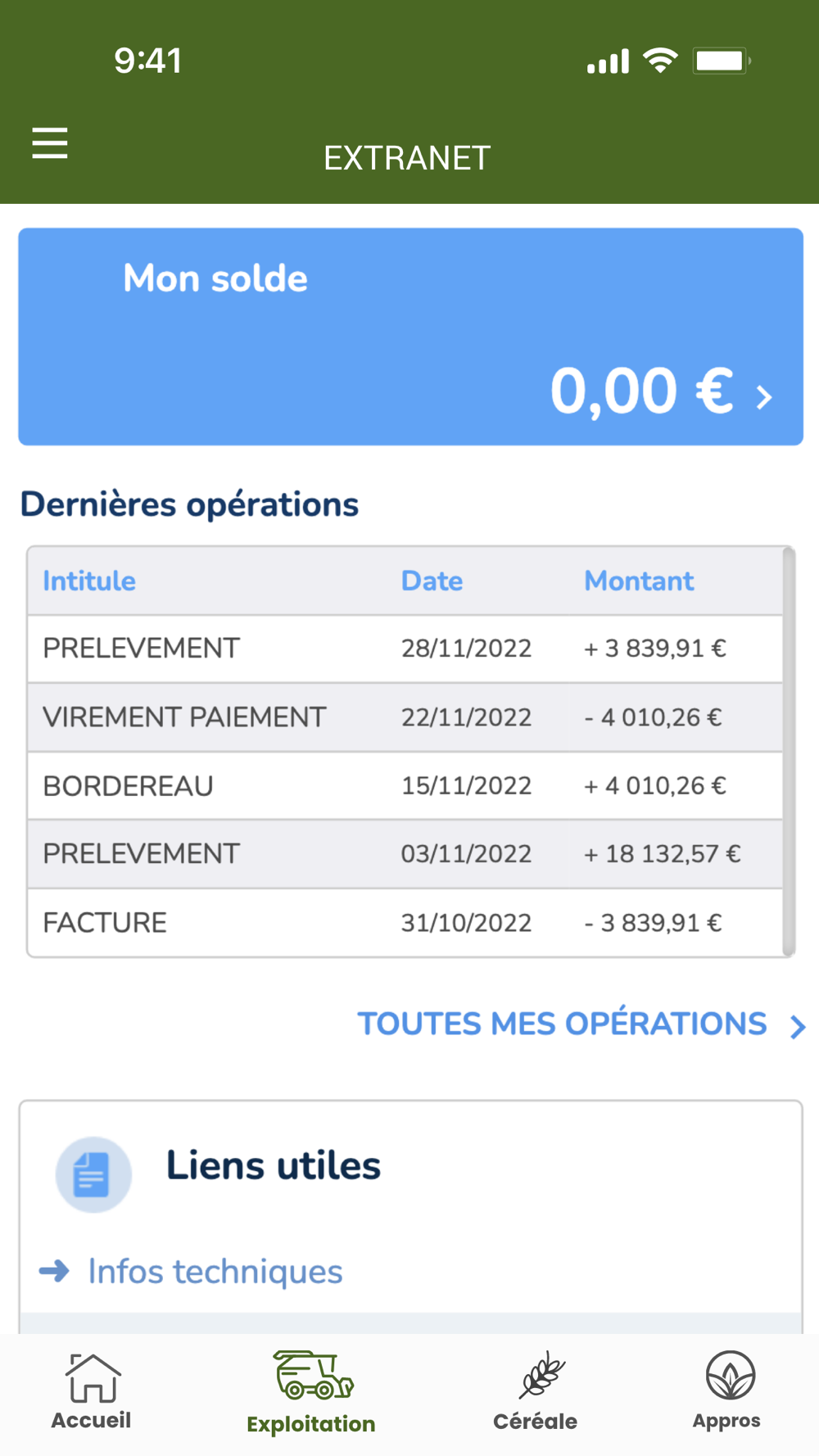Sort by the Montant column header
819x1456 pixels.
(639, 581)
